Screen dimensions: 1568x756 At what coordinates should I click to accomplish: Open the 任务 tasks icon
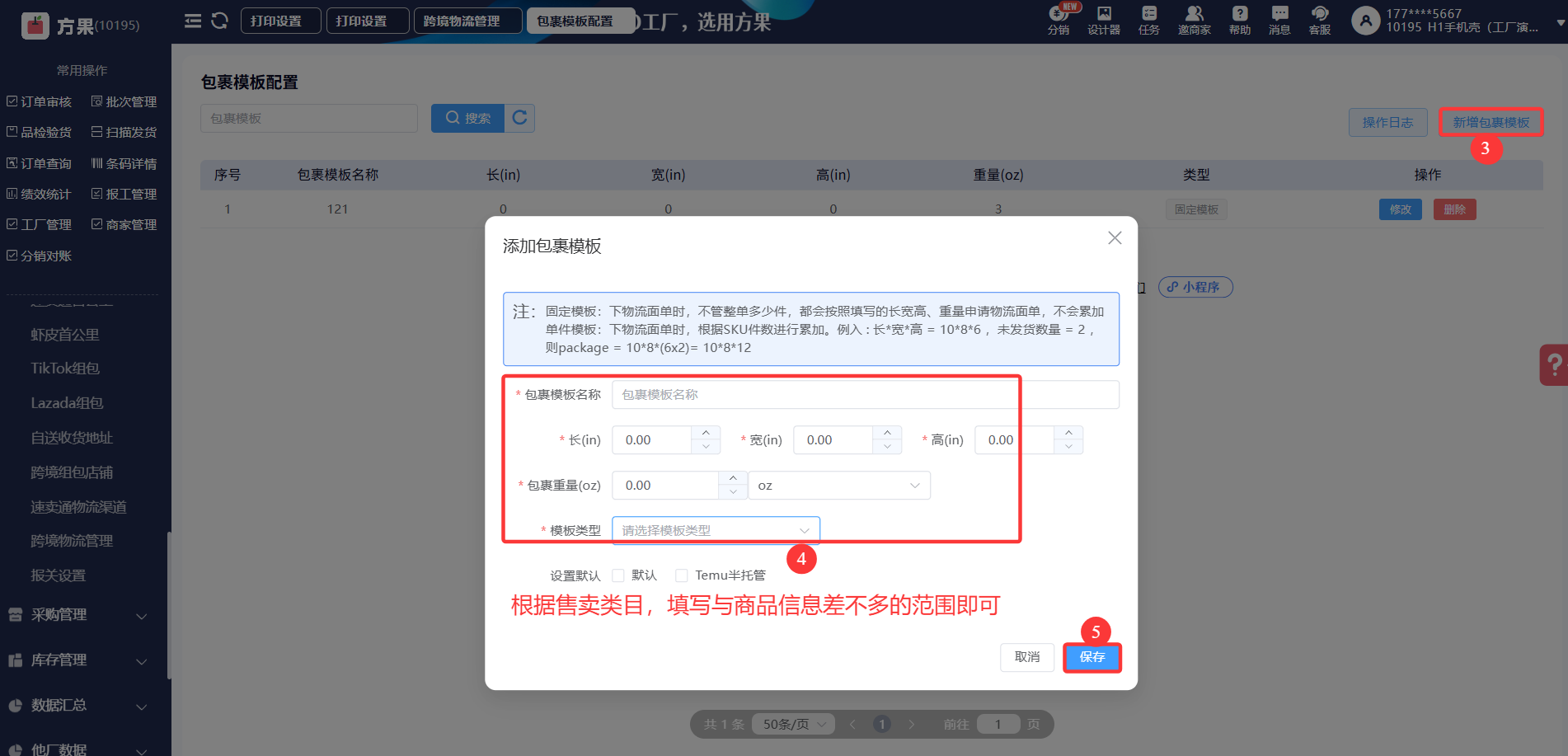tap(1149, 19)
